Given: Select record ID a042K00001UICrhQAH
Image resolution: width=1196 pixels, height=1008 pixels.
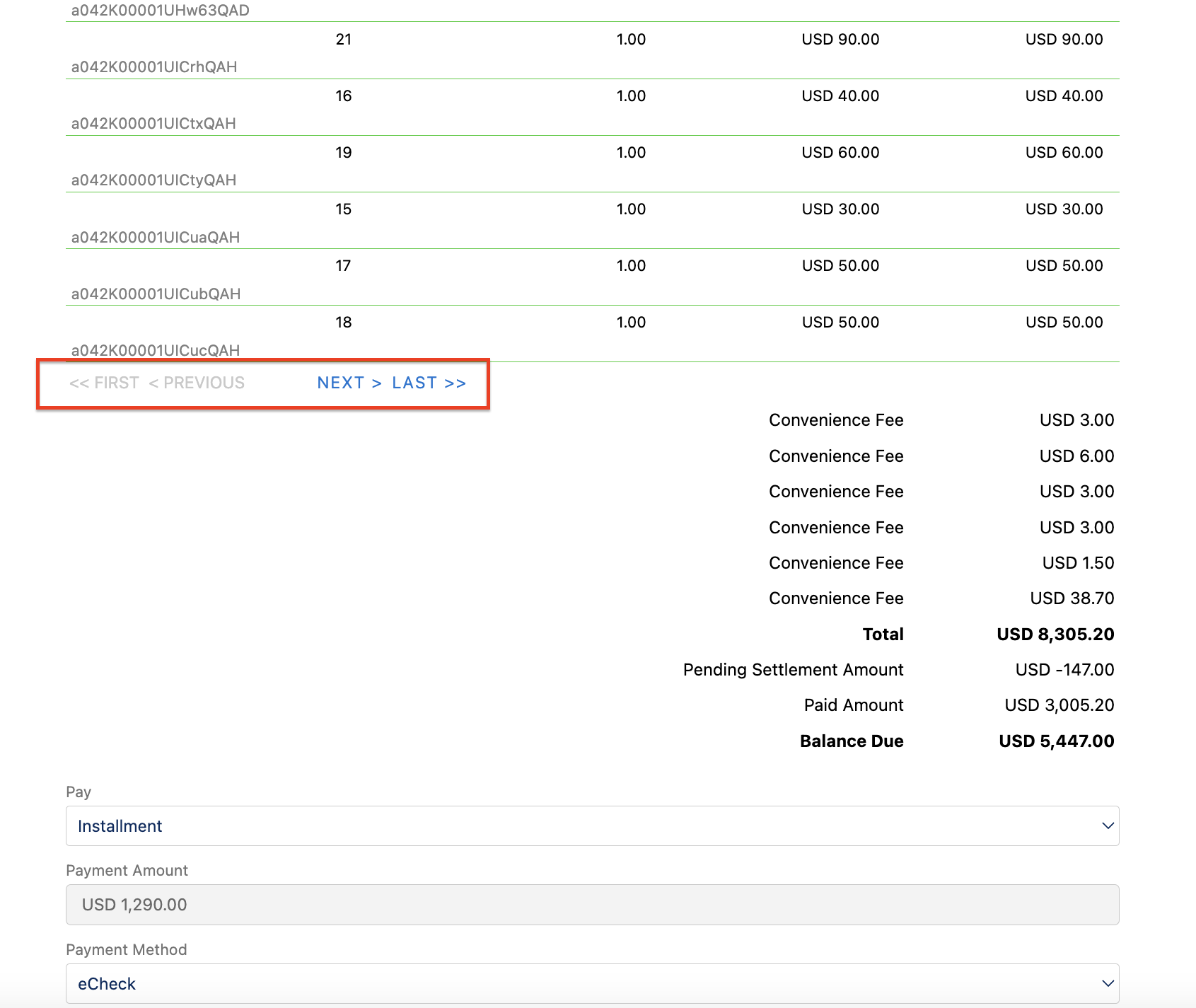Looking at the screenshot, I should tap(153, 67).
